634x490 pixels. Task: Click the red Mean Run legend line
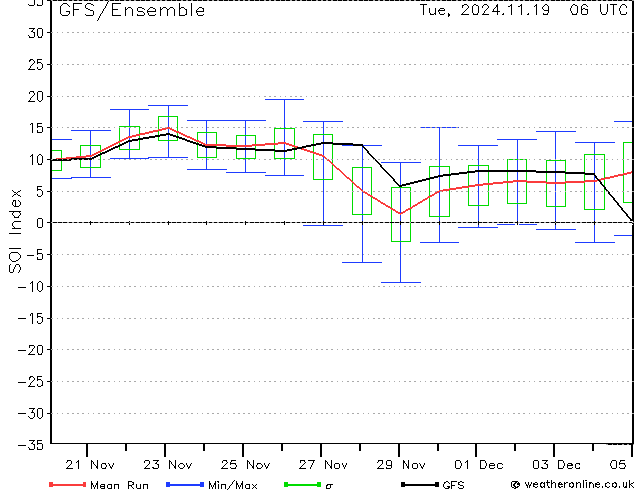pos(67,484)
